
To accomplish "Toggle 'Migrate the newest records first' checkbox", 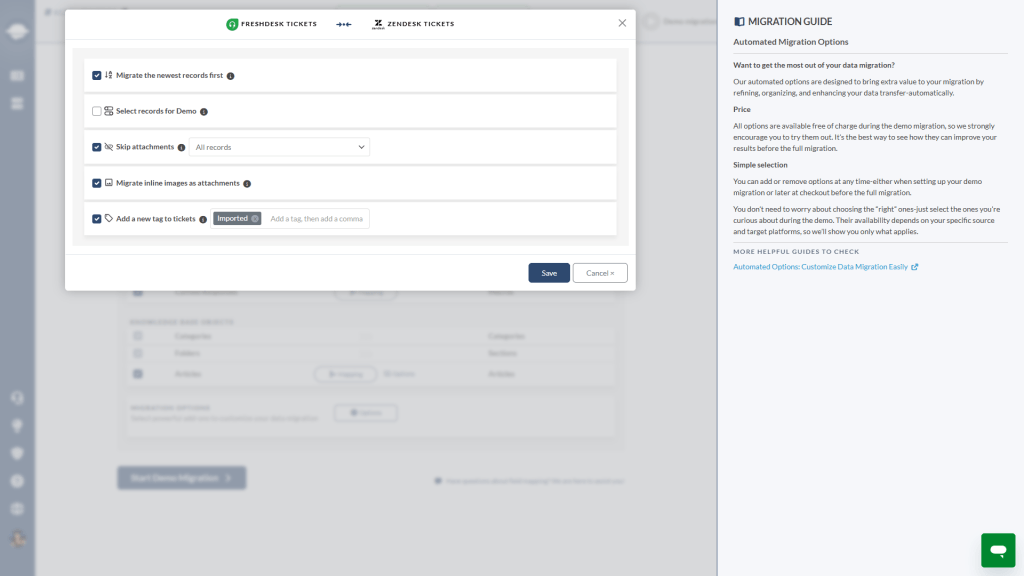I will 97,76.
